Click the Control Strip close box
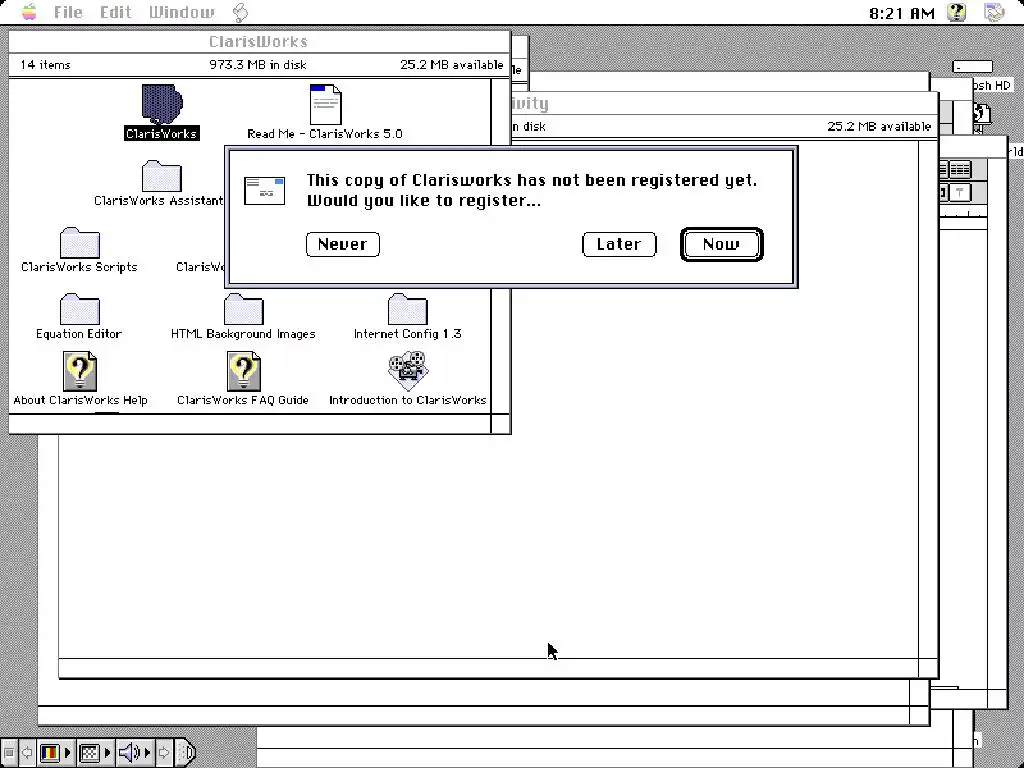1024x768 pixels. coord(9,753)
